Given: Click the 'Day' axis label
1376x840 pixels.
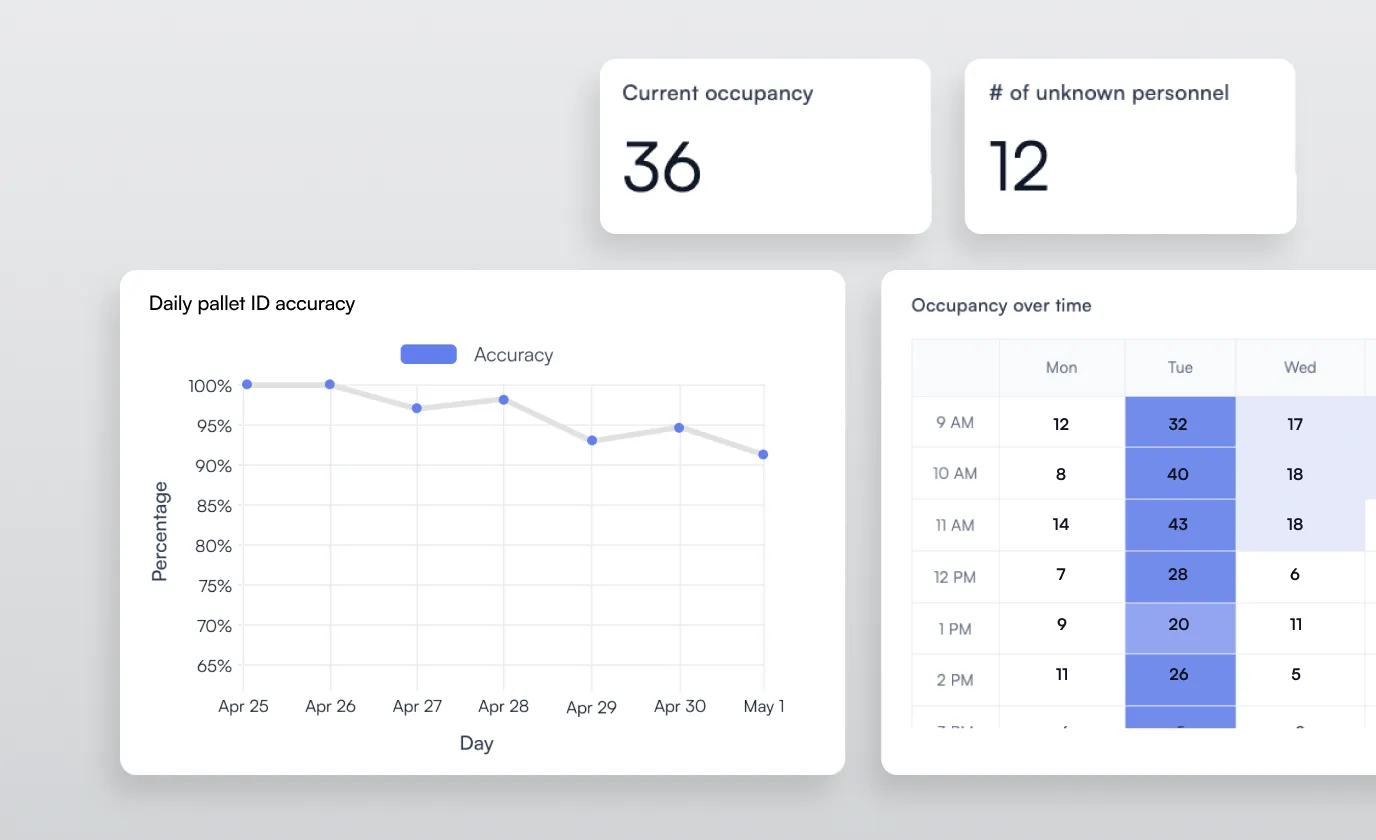Looking at the screenshot, I should click(476, 743).
